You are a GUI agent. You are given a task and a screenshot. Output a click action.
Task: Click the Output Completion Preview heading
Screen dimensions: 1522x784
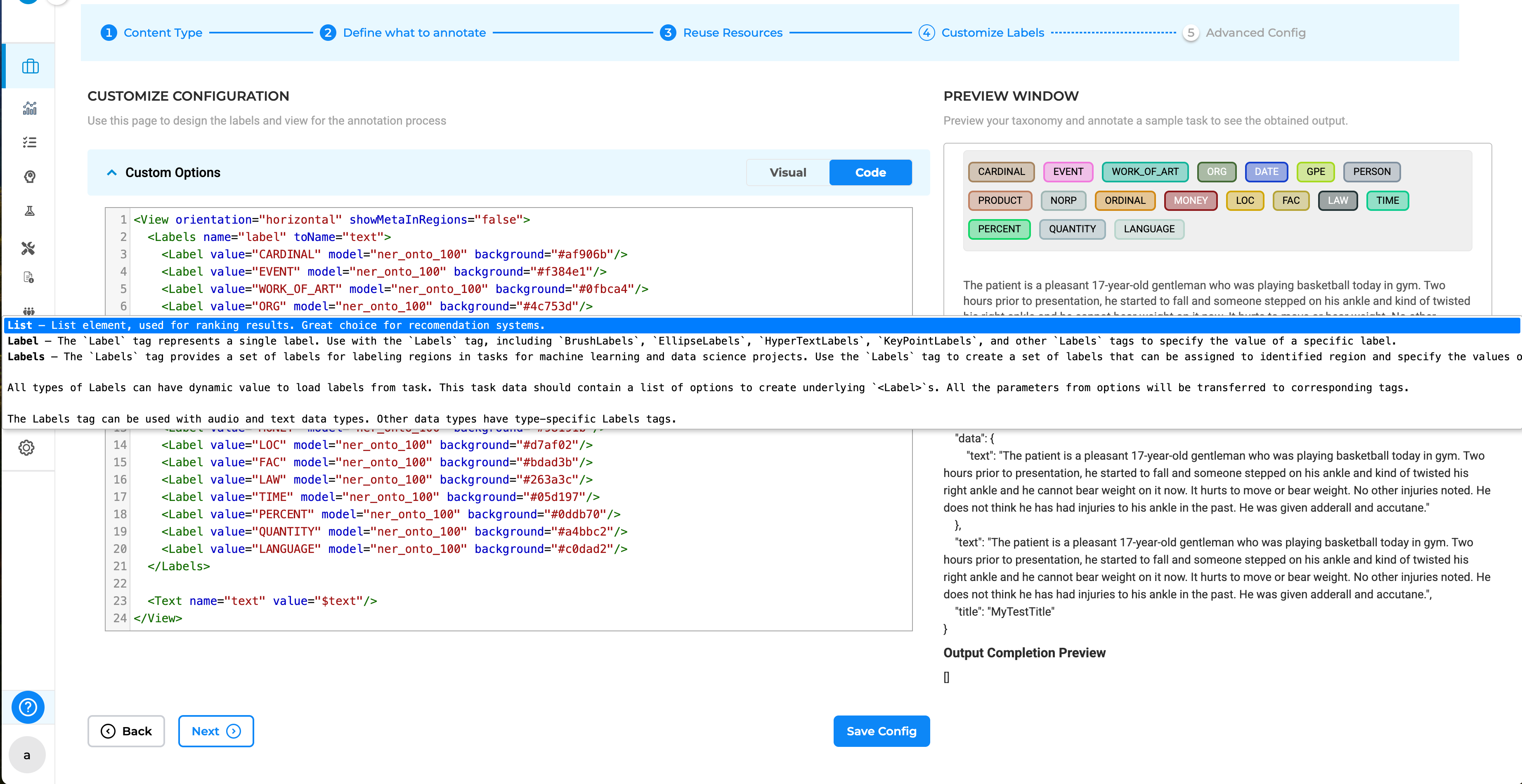click(x=1024, y=653)
